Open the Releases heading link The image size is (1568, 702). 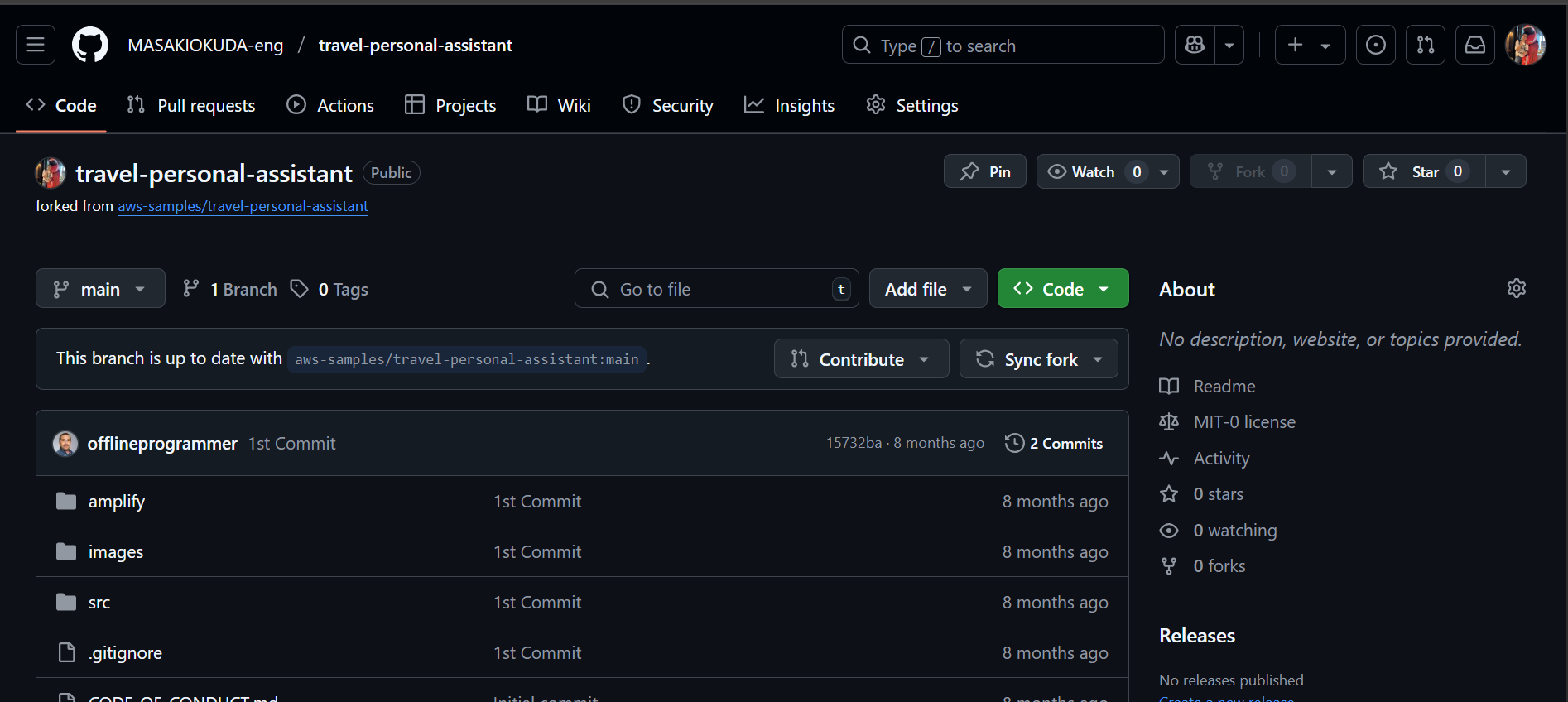coord(1197,636)
